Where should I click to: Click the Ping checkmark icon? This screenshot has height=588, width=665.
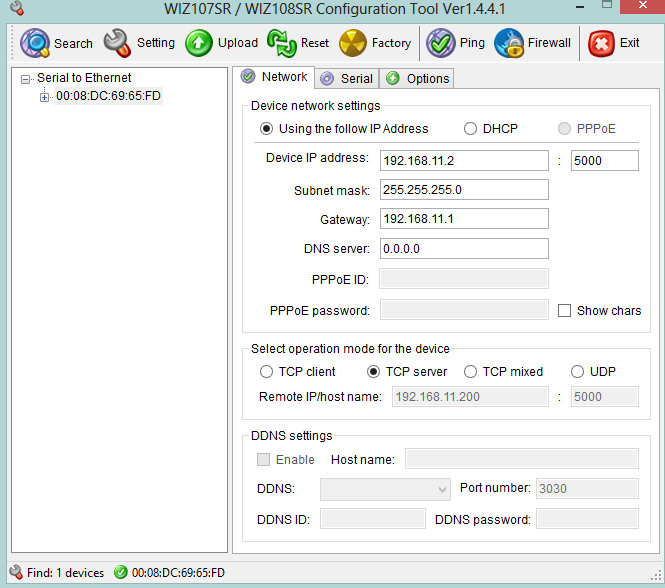[441, 43]
